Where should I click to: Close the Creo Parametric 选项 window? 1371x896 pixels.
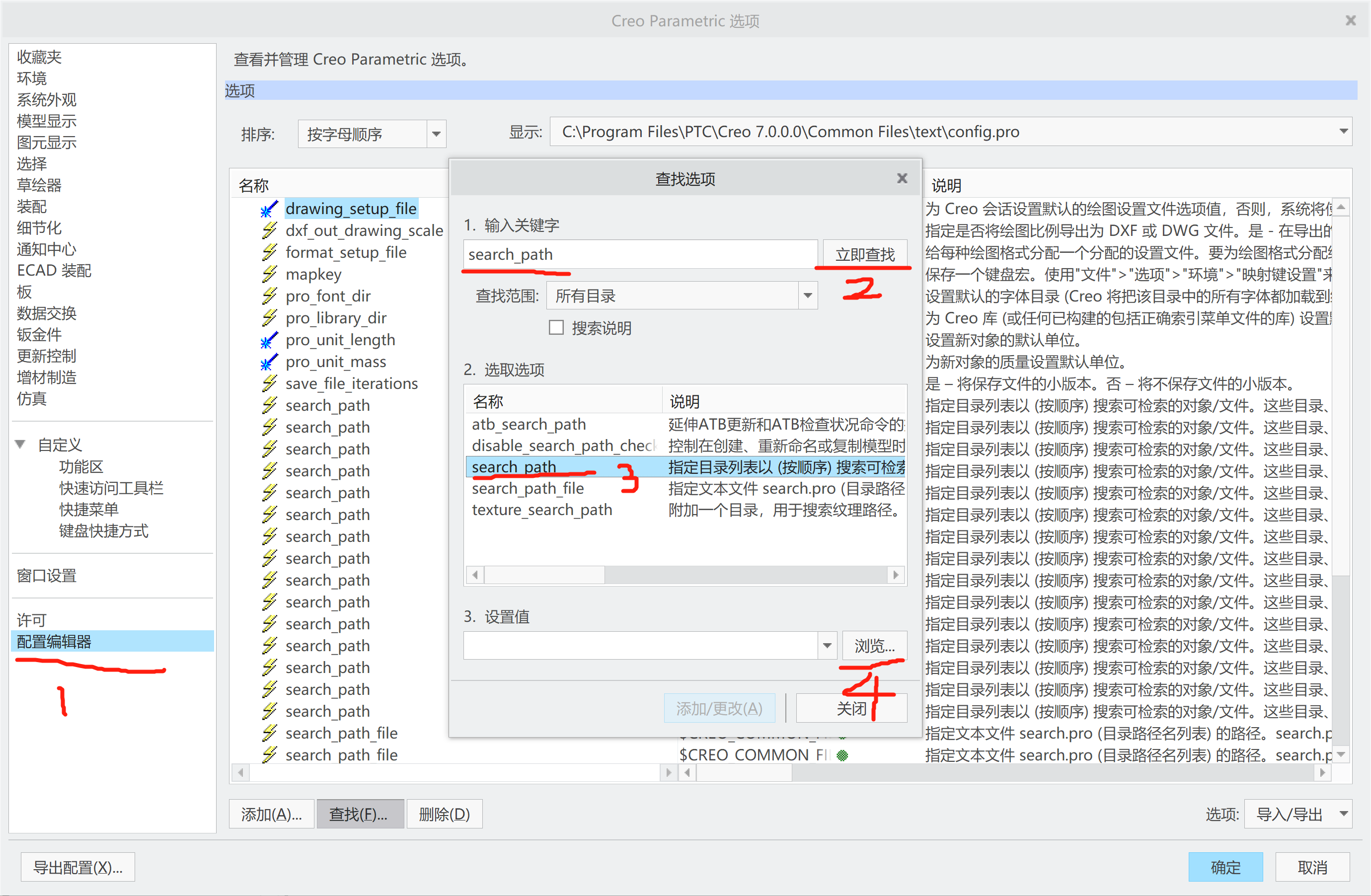click(x=1350, y=21)
